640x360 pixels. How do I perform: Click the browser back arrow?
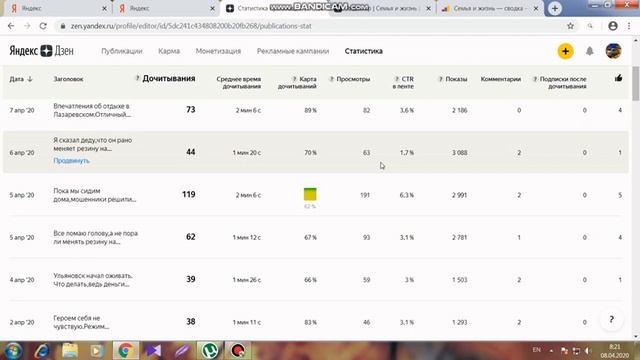coord(11,26)
